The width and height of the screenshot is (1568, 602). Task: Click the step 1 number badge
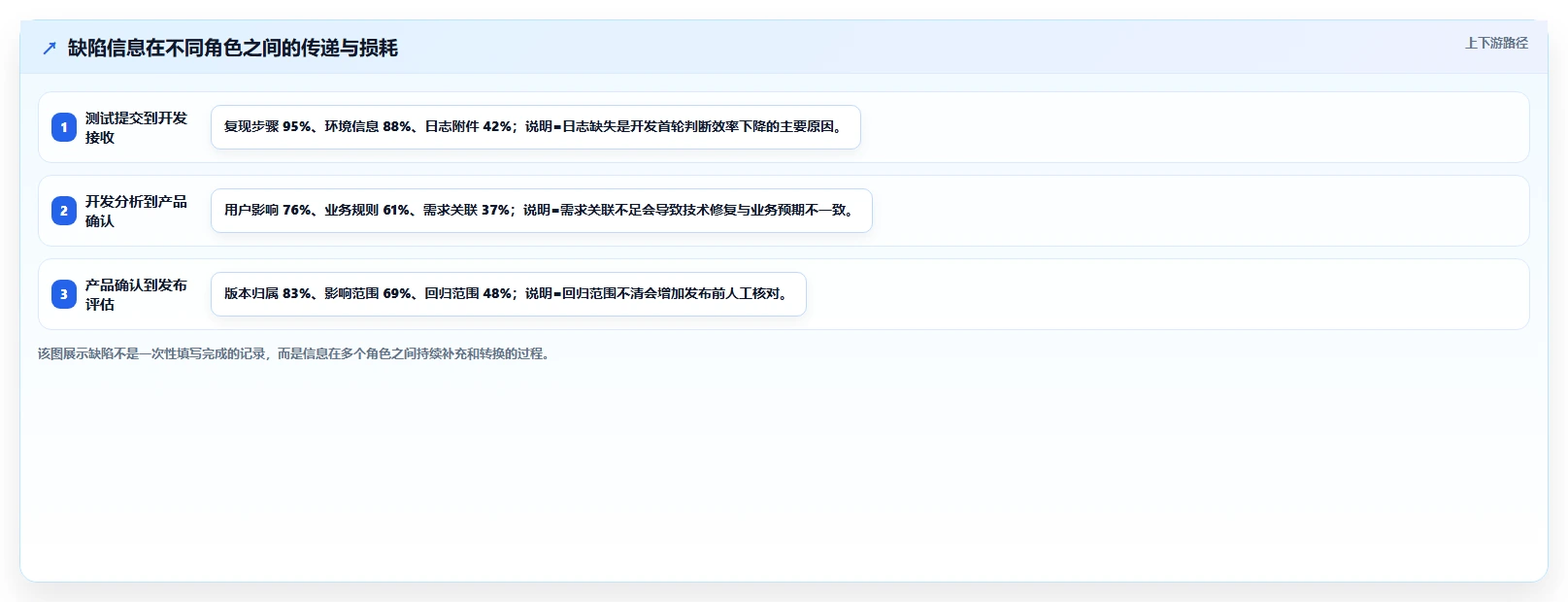(x=64, y=127)
